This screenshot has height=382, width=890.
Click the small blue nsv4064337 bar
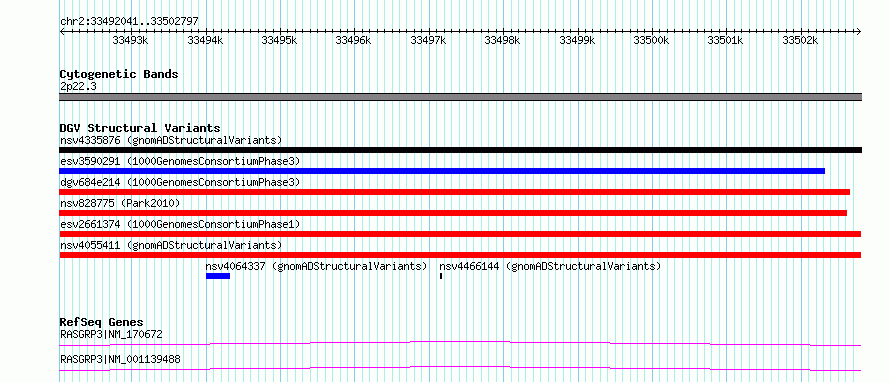click(x=218, y=276)
